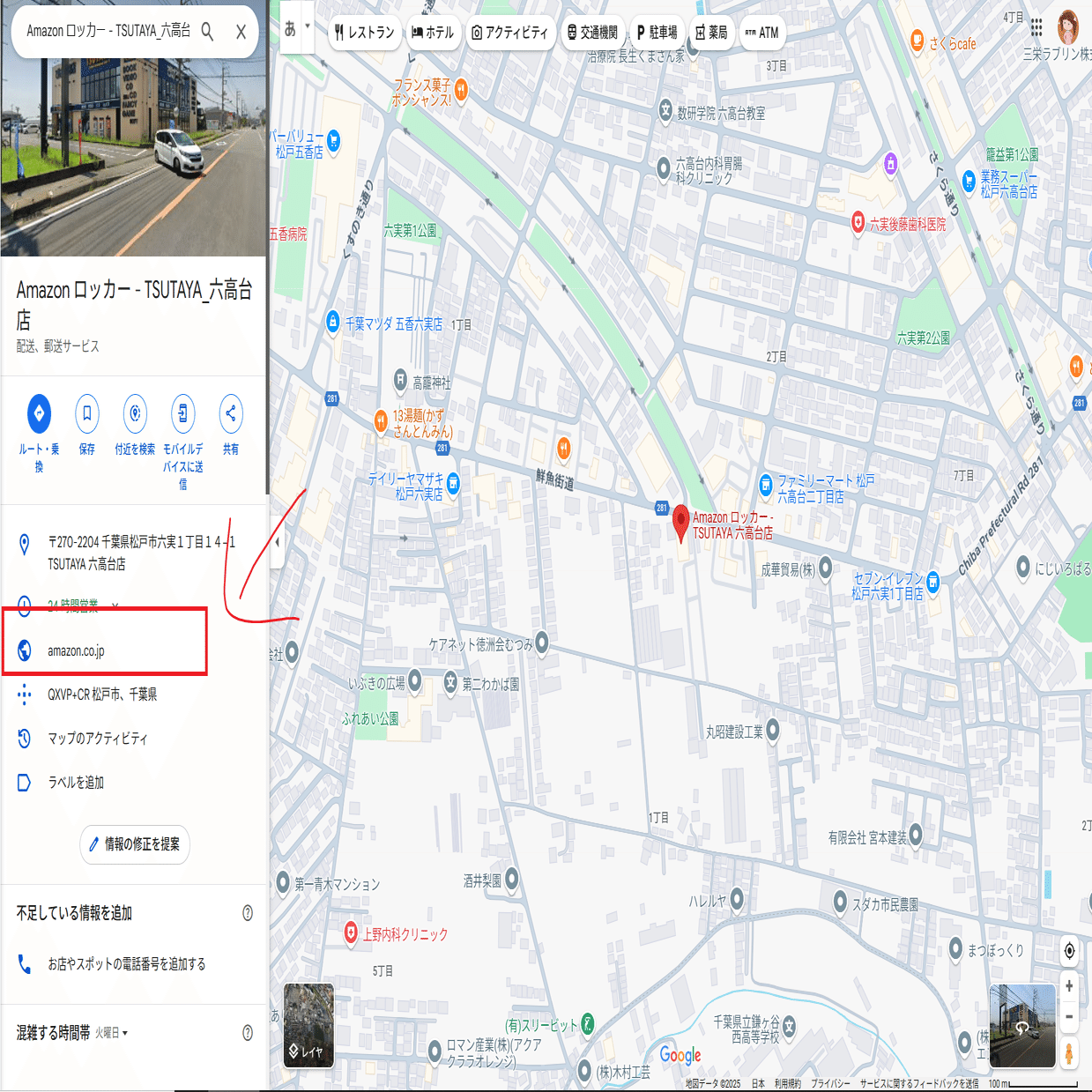Image resolution: width=1092 pixels, height=1092 pixels.
Task: Click the red Amazon ロッカー map pin
Action: pos(680,522)
